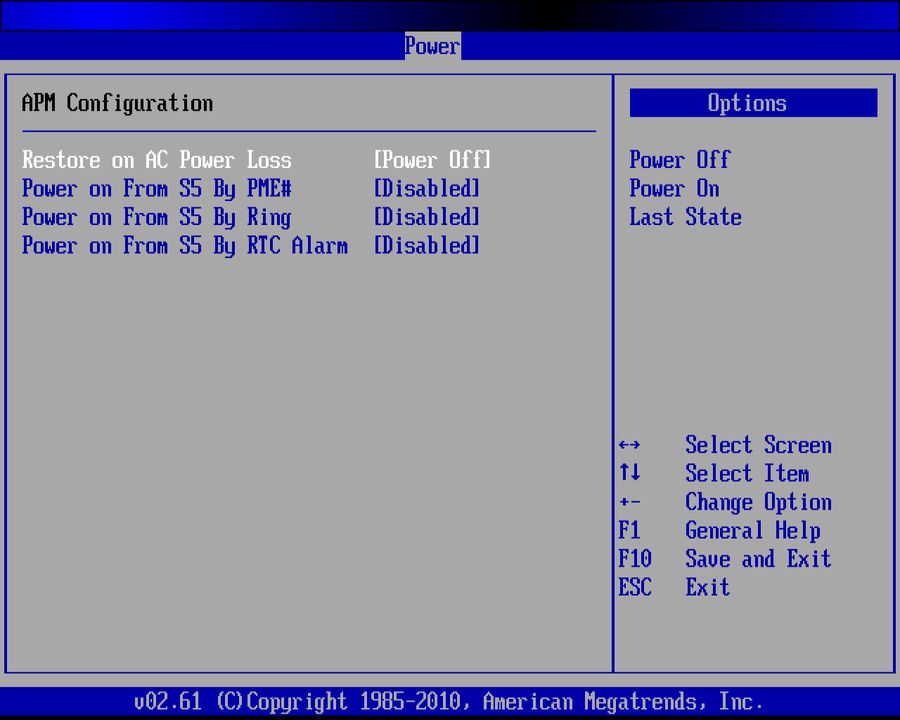Click the Disabled value for RTC Alarm
This screenshot has width=900, height=720.
click(x=426, y=246)
